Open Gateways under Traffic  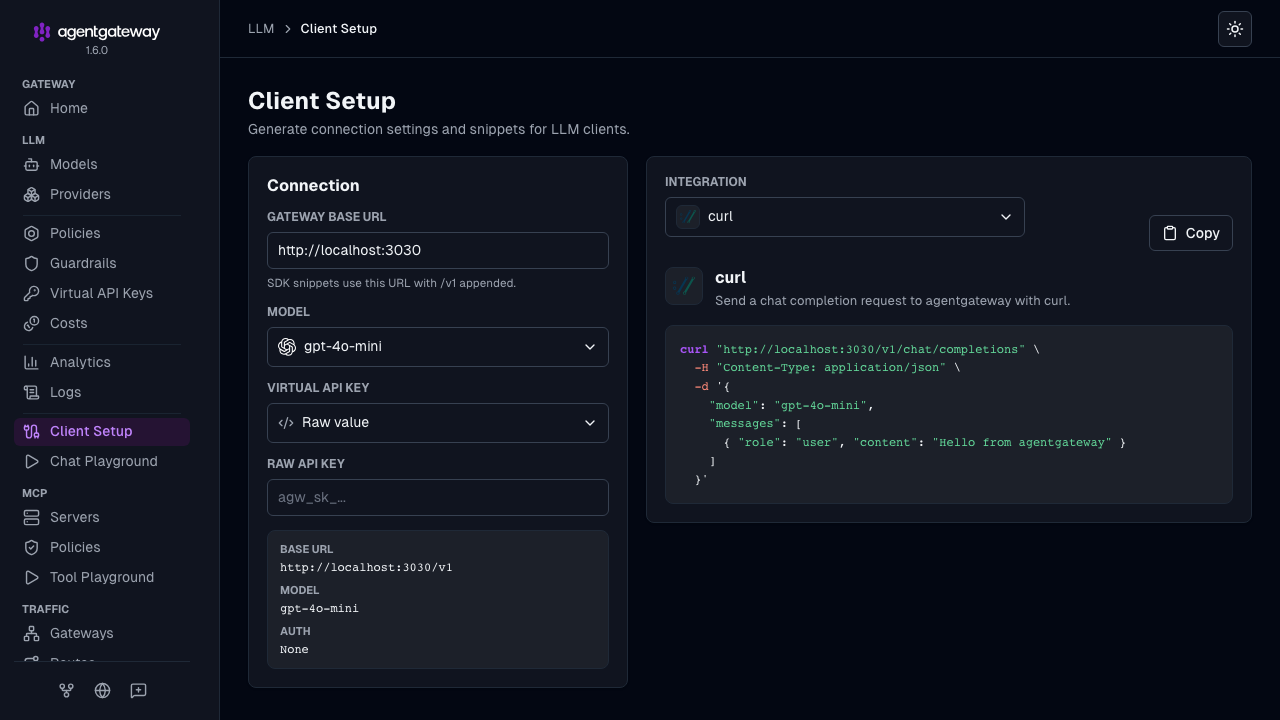pos(102,633)
